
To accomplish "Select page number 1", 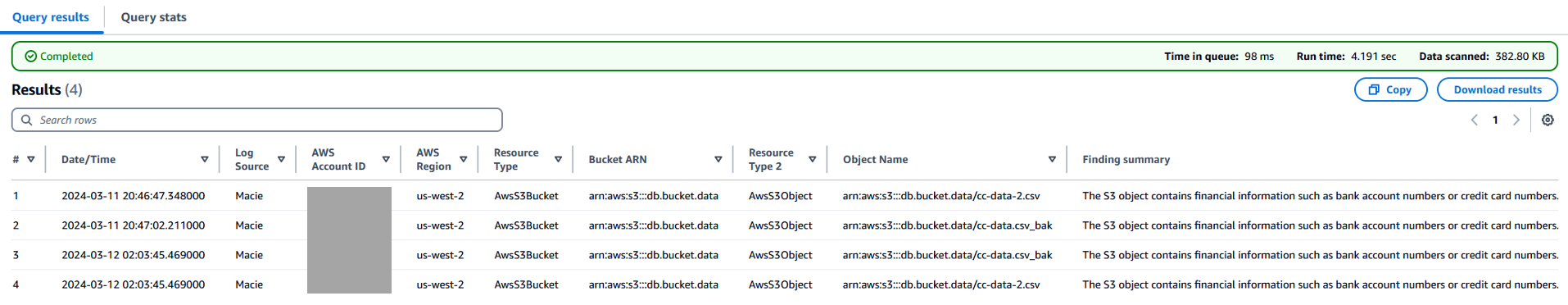I will (x=1495, y=120).
